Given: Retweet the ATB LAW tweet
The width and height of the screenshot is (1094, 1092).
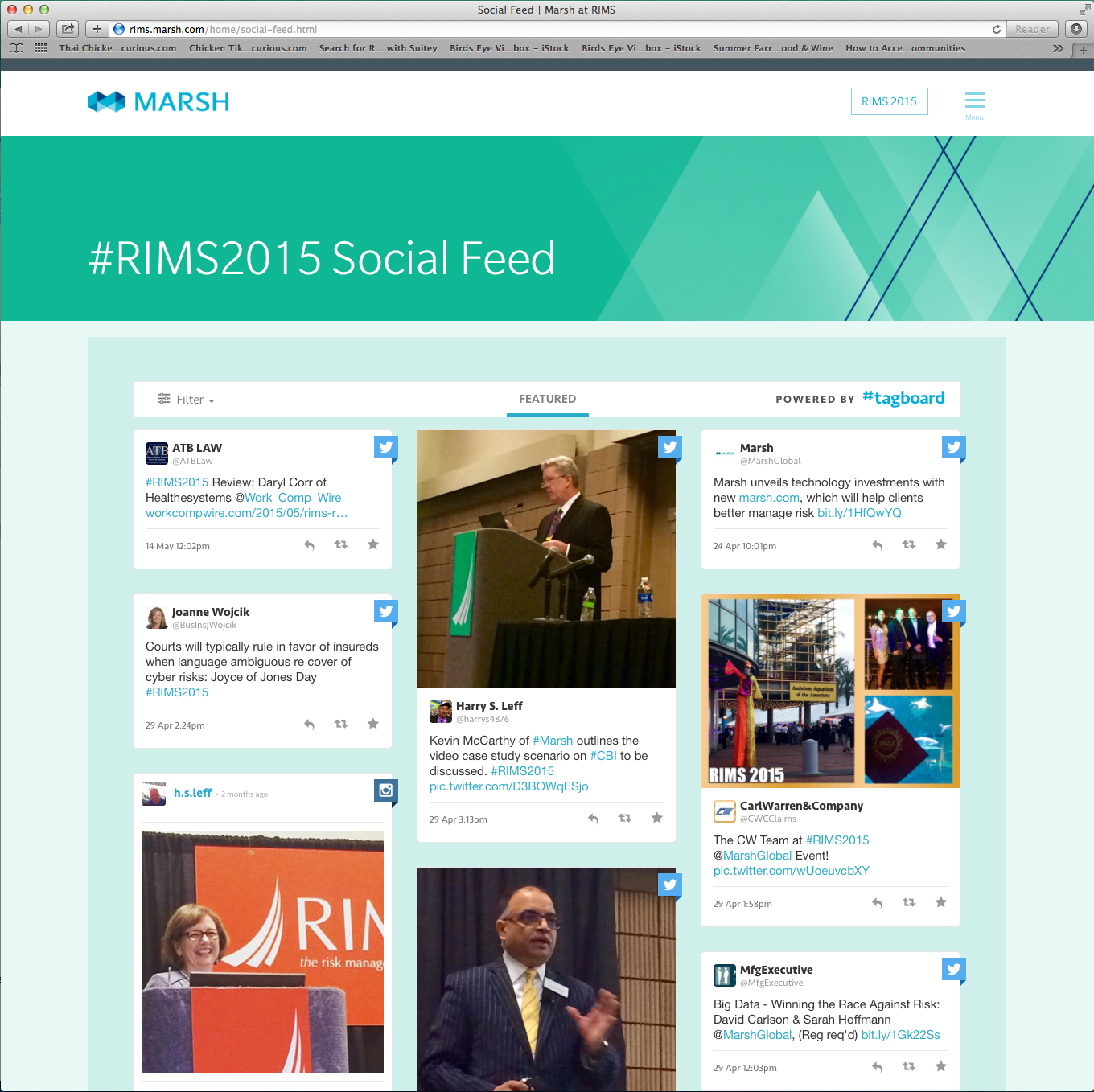Looking at the screenshot, I should tap(341, 545).
